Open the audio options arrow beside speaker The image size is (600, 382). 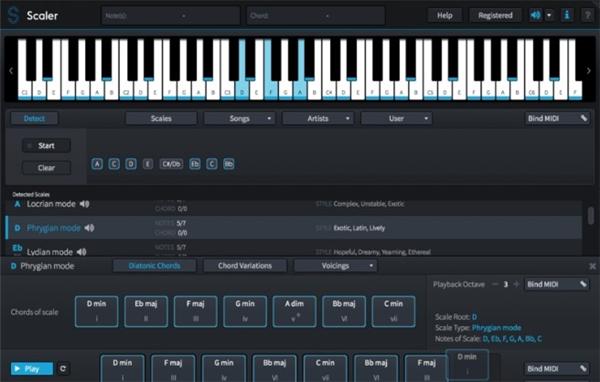click(x=549, y=15)
